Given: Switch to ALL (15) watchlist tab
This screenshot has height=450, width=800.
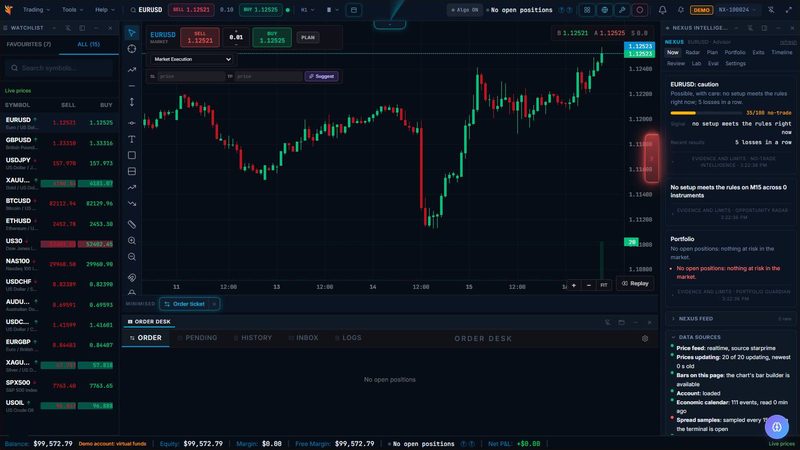Looking at the screenshot, I should click(88, 44).
